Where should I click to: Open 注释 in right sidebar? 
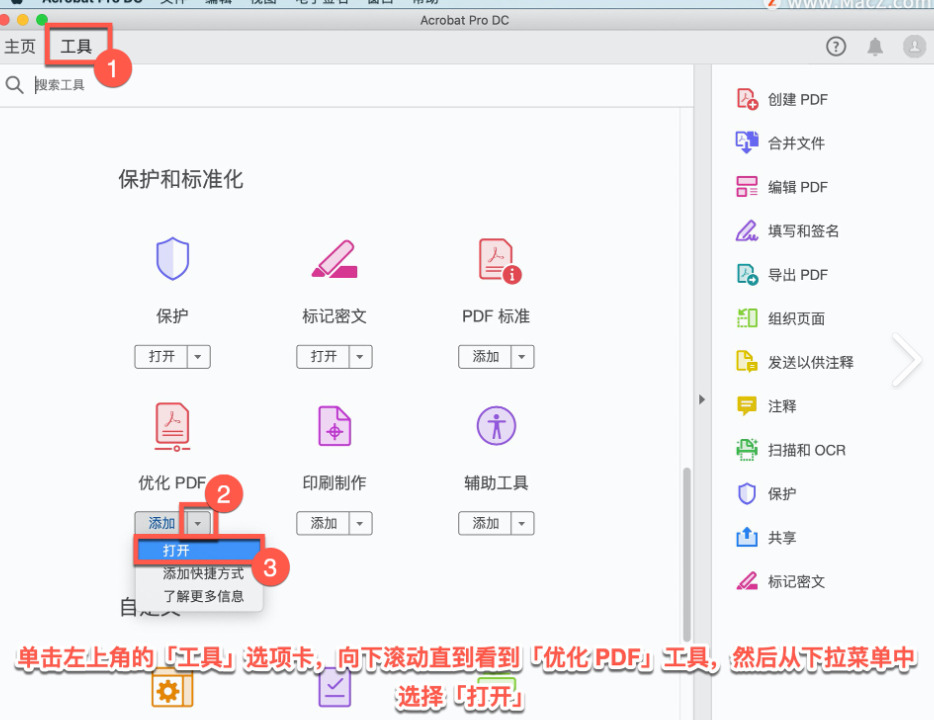(x=766, y=406)
